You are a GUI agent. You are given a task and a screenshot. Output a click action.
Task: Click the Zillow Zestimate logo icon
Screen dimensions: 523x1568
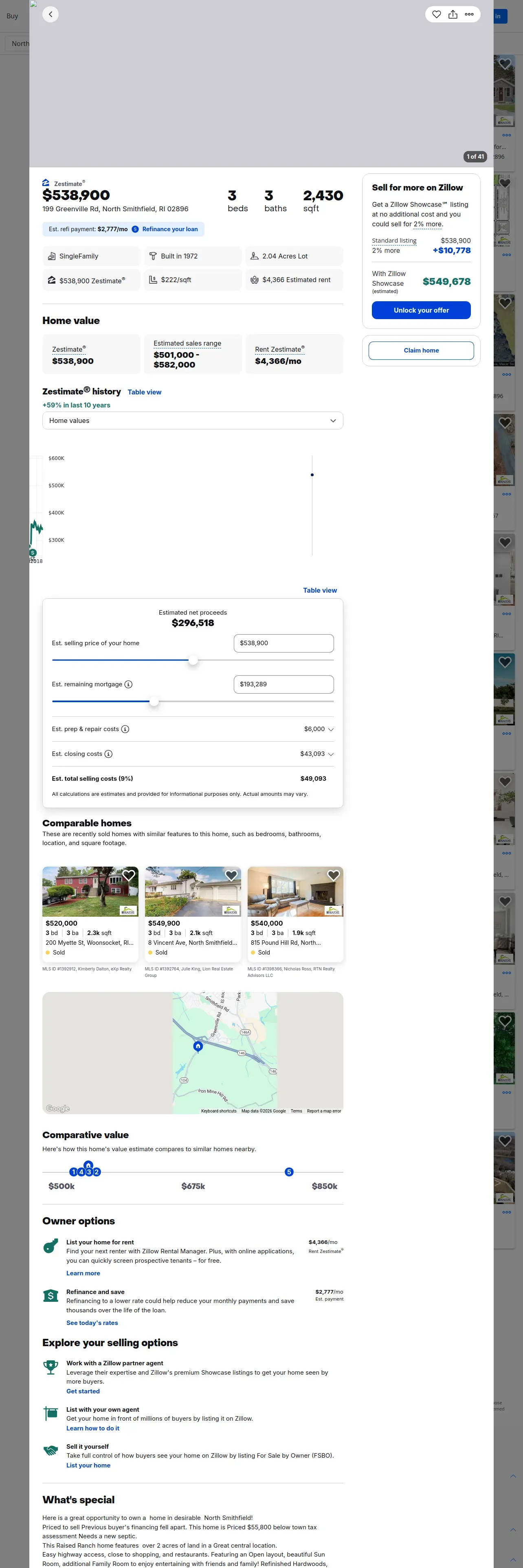point(46,183)
